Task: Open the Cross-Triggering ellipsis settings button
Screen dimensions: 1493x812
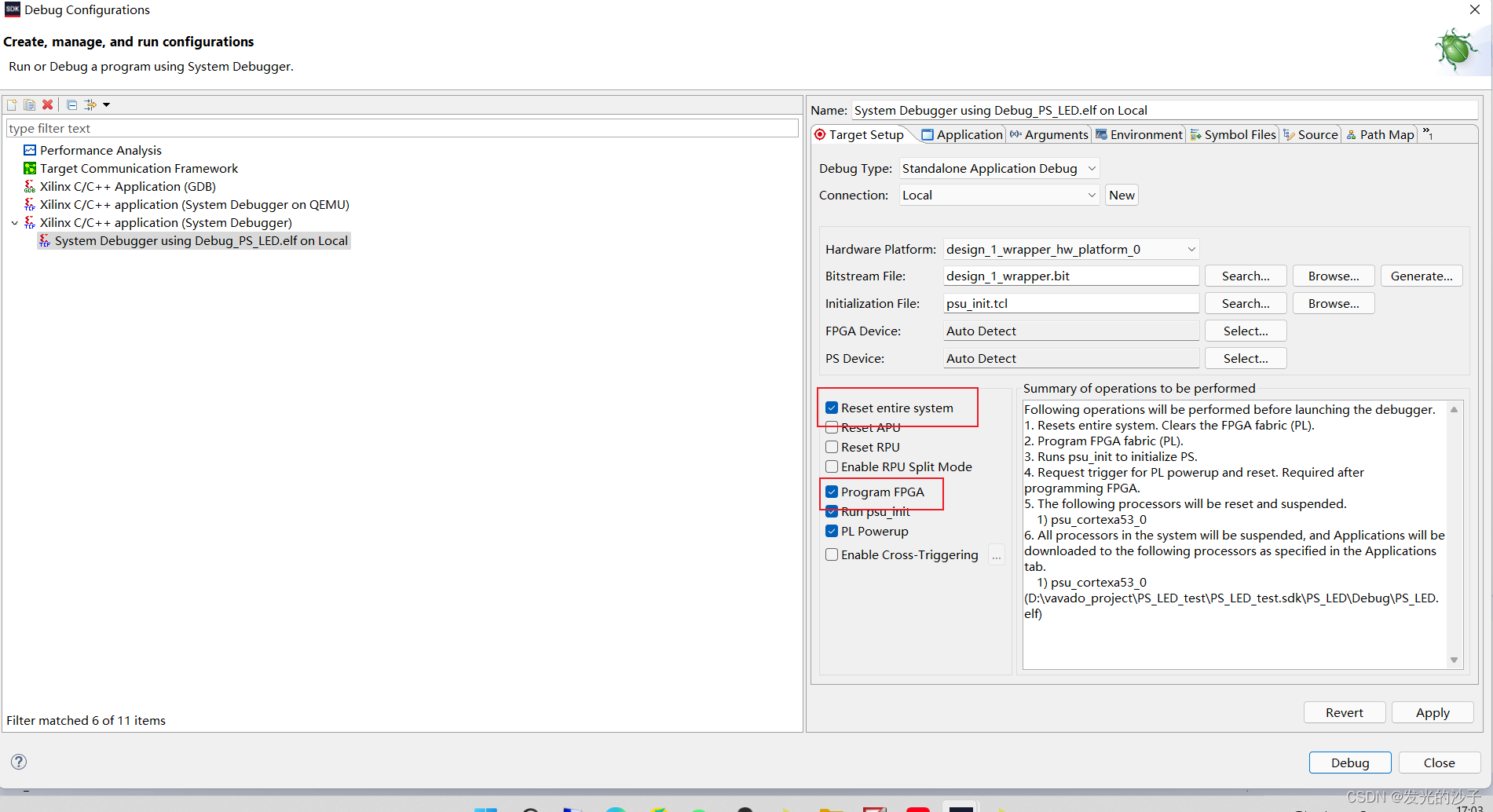Action: (996, 555)
